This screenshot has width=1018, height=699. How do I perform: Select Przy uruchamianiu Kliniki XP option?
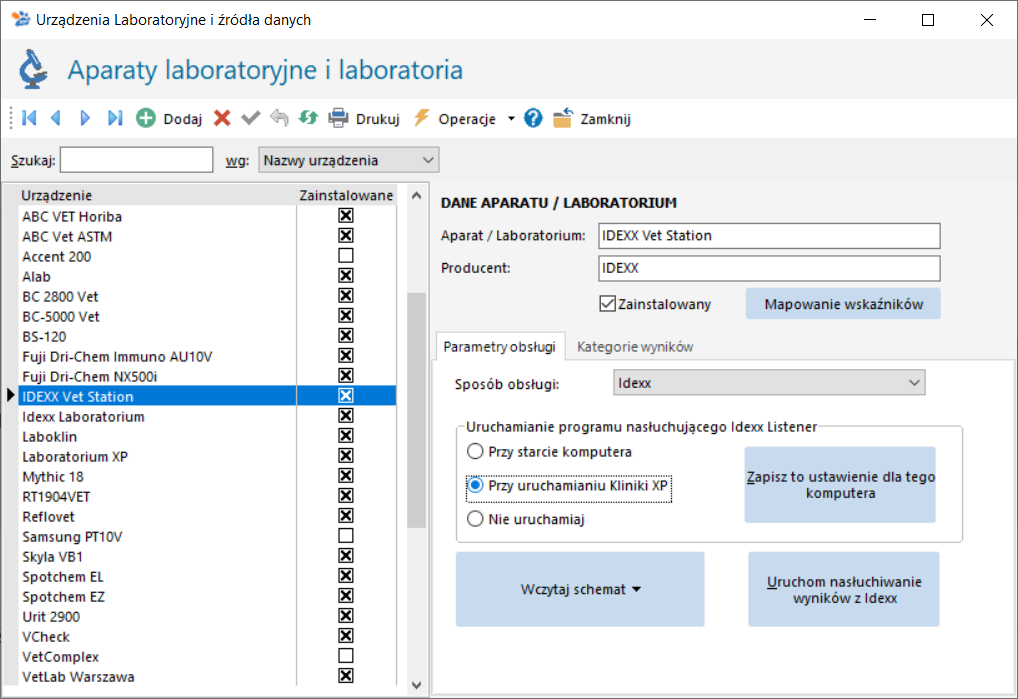tap(569, 485)
